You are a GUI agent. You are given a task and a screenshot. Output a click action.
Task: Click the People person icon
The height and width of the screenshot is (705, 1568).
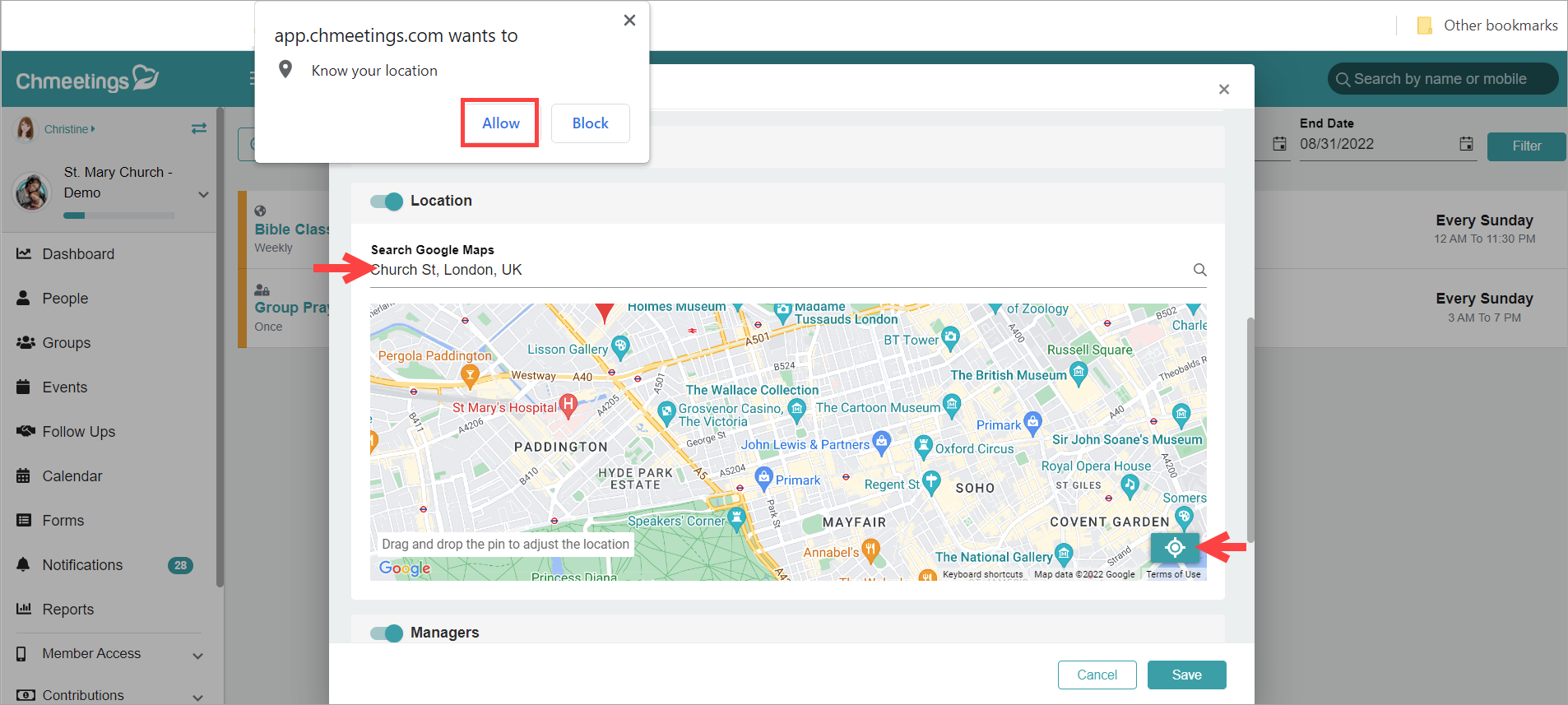click(x=23, y=298)
